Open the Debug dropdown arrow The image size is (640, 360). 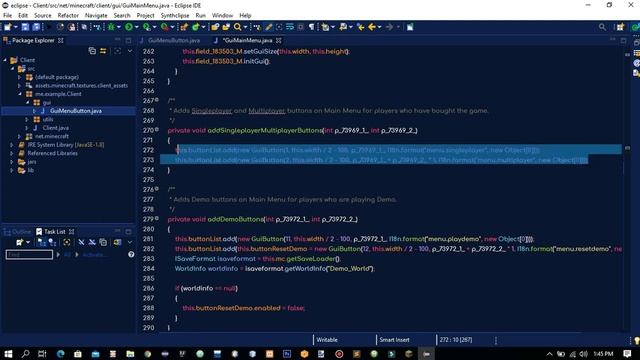pyautogui.click(x=119, y=27)
